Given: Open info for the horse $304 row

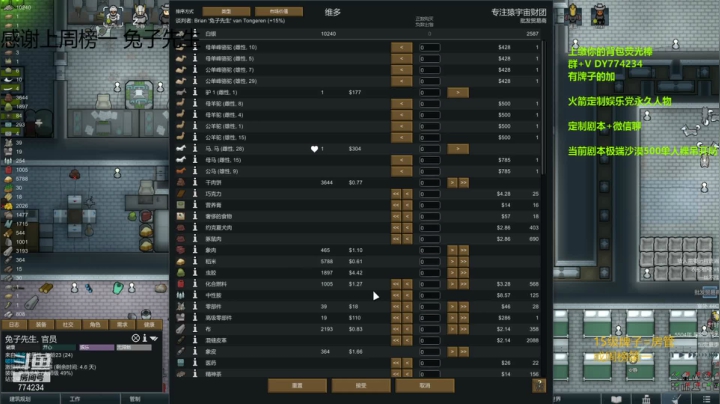Looking at the screenshot, I should click(195, 149).
